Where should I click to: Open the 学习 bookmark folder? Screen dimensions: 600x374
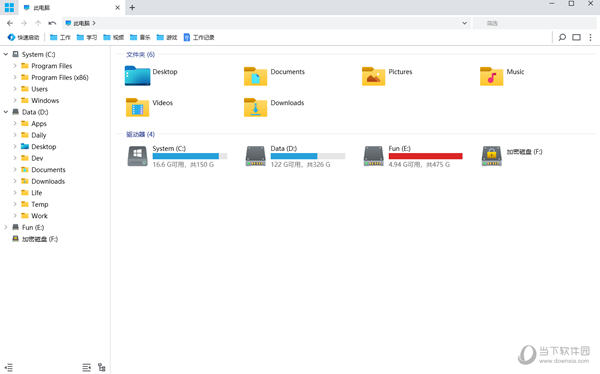click(x=86, y=37)
